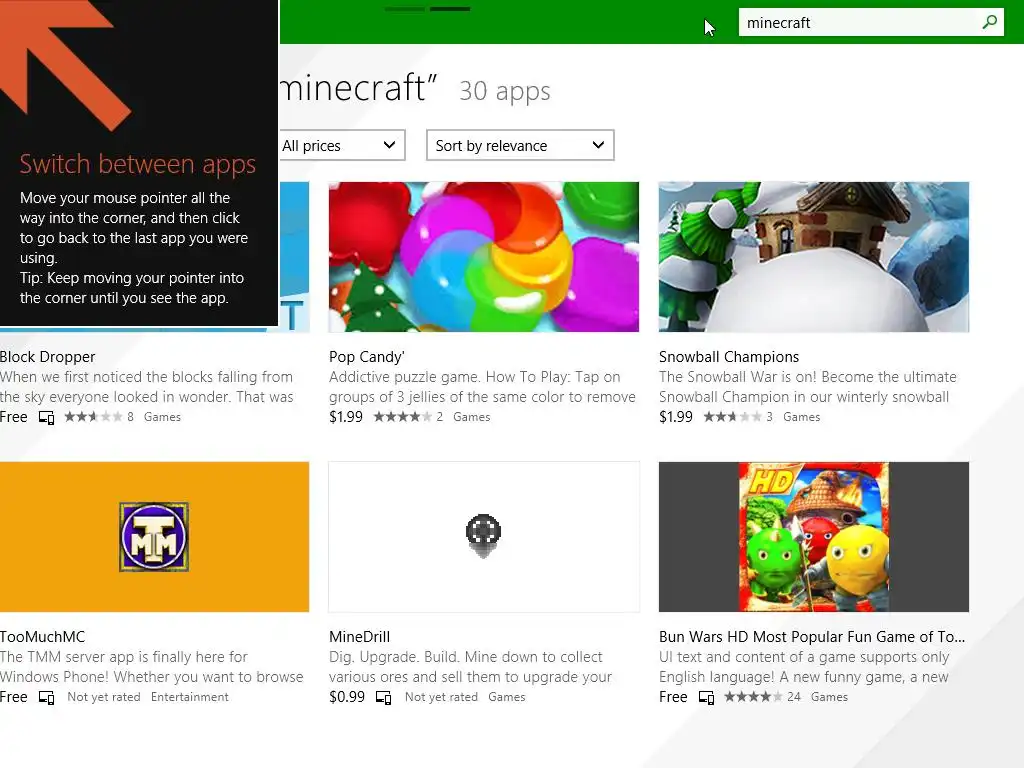Screen dimensions: 1024x768
Task: Click the star rating of Bun Wars HD
Action: [x=753, y=697]
